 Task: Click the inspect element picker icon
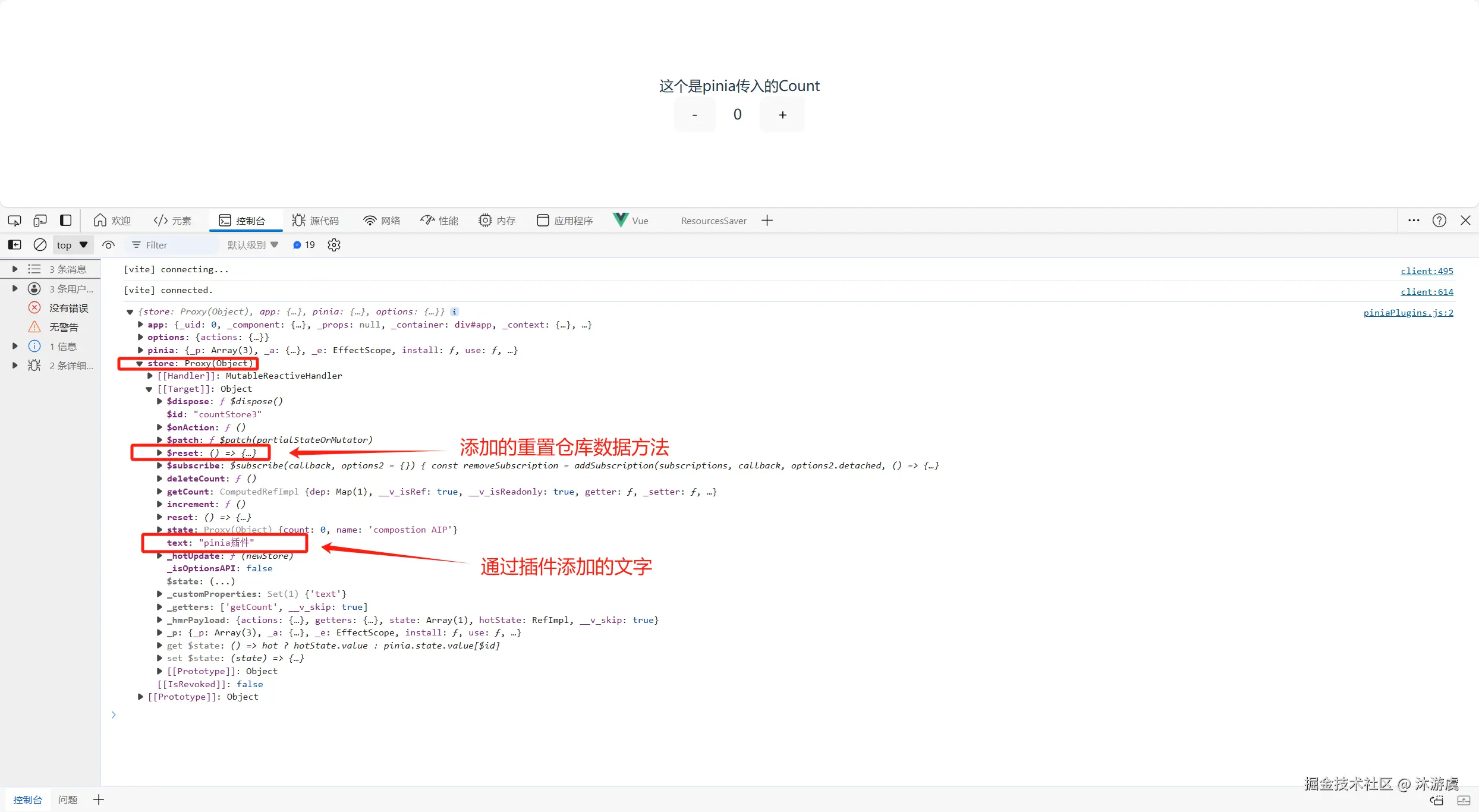click(14, 221)
